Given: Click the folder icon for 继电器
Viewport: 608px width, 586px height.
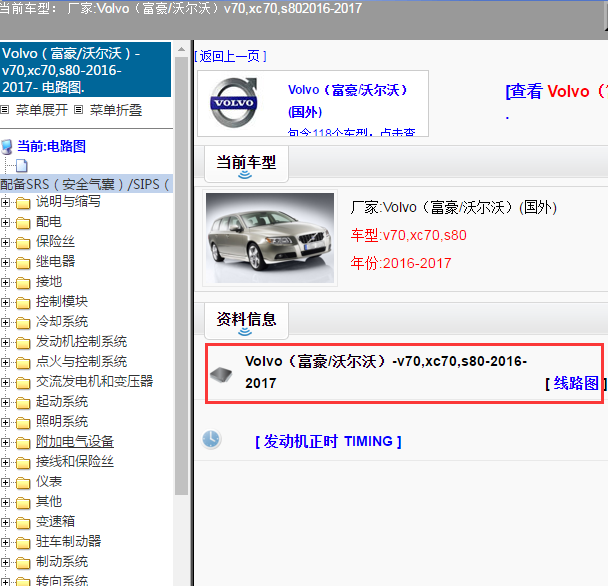Looking at the screenshot, I should pyautogui.click(x=23, y=263).
